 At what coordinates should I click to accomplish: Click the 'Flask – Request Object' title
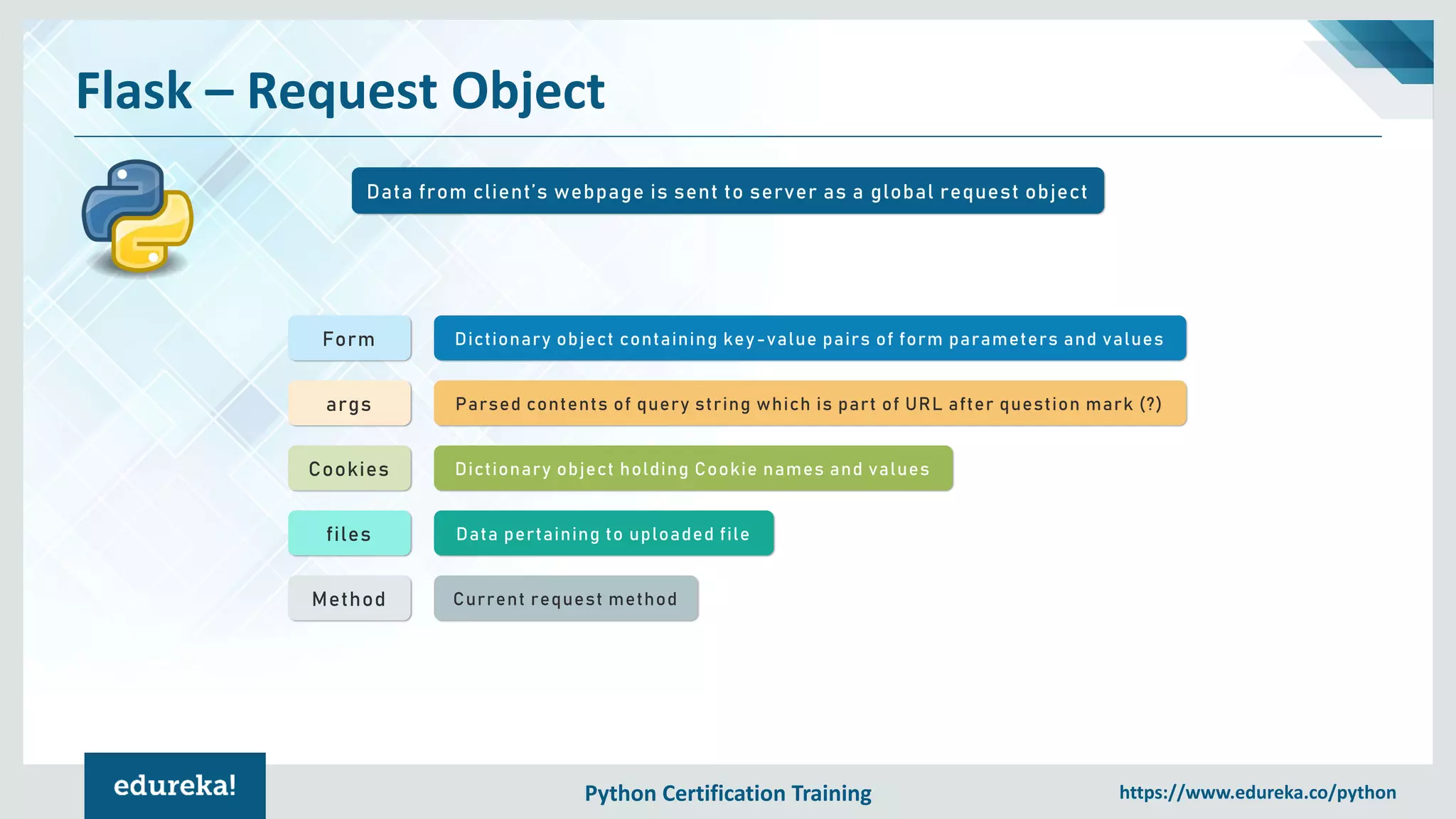pos(340,91)
